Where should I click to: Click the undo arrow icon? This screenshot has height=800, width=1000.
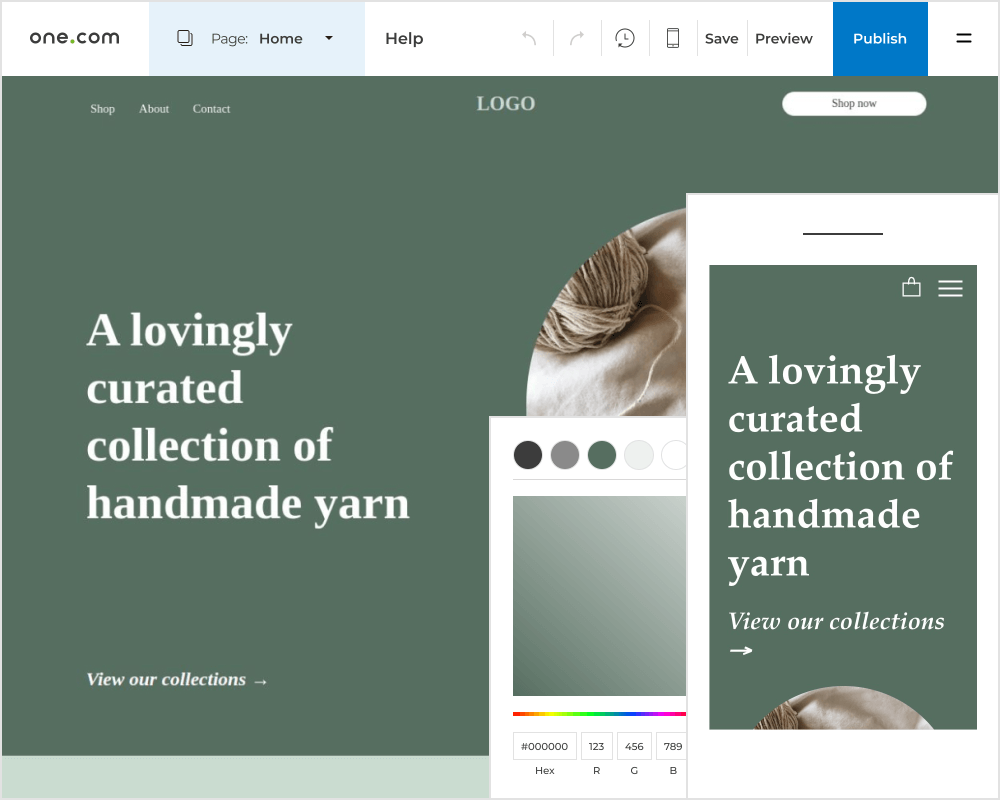pos(529,38)
